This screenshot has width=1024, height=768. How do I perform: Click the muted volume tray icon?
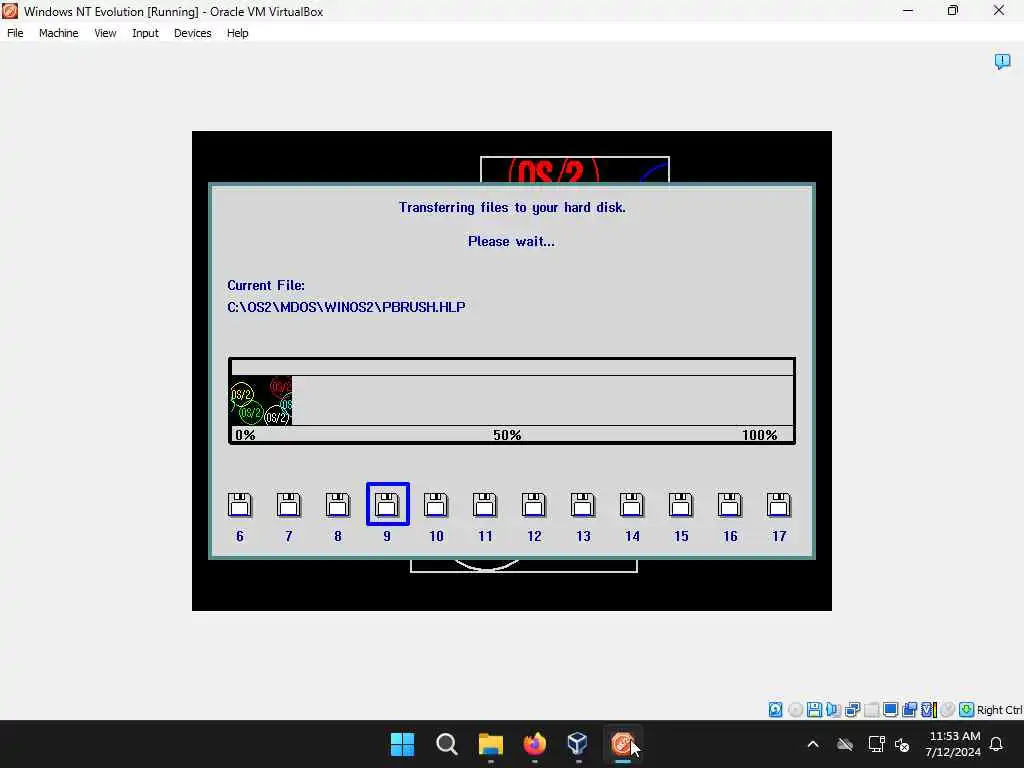903,744
